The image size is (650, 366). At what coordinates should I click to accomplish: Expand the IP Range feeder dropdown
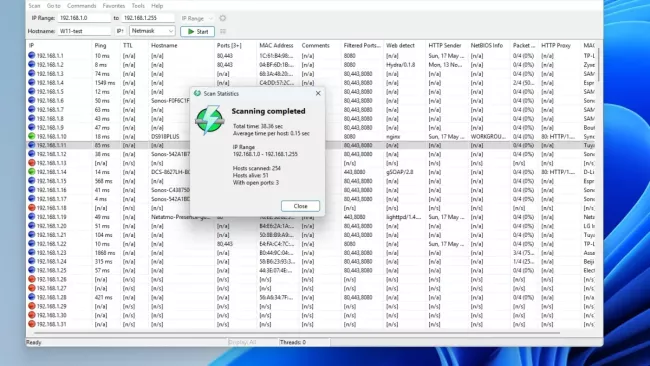point(197,18)
